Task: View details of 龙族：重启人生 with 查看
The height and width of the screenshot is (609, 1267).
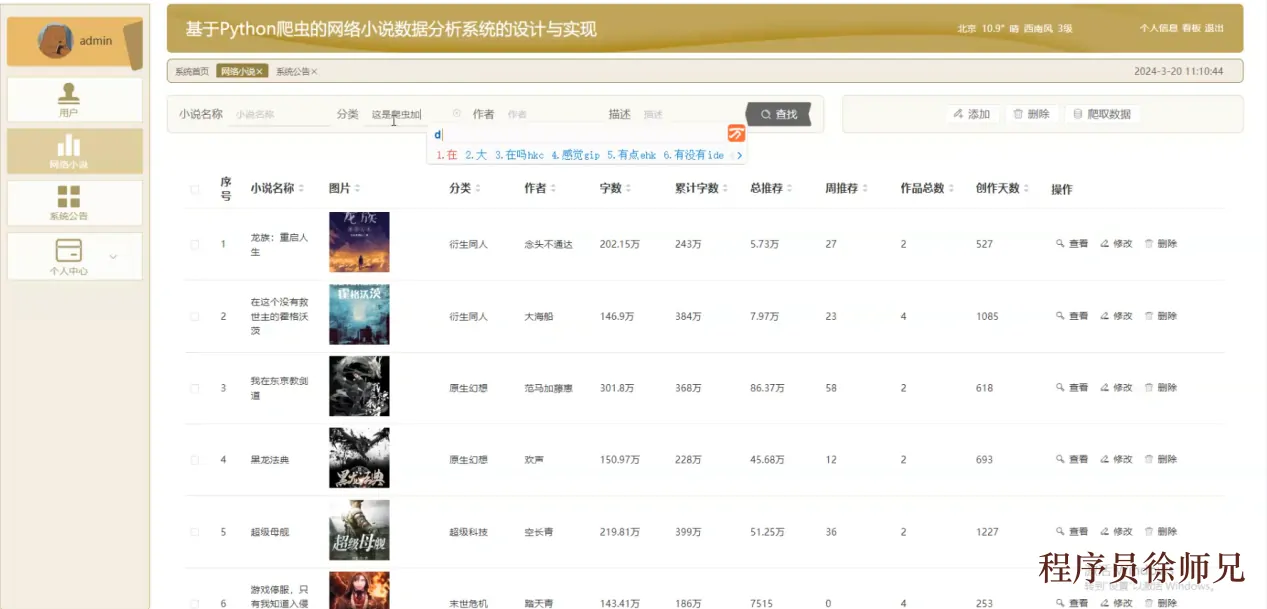Action: [x=1072, y=244]
